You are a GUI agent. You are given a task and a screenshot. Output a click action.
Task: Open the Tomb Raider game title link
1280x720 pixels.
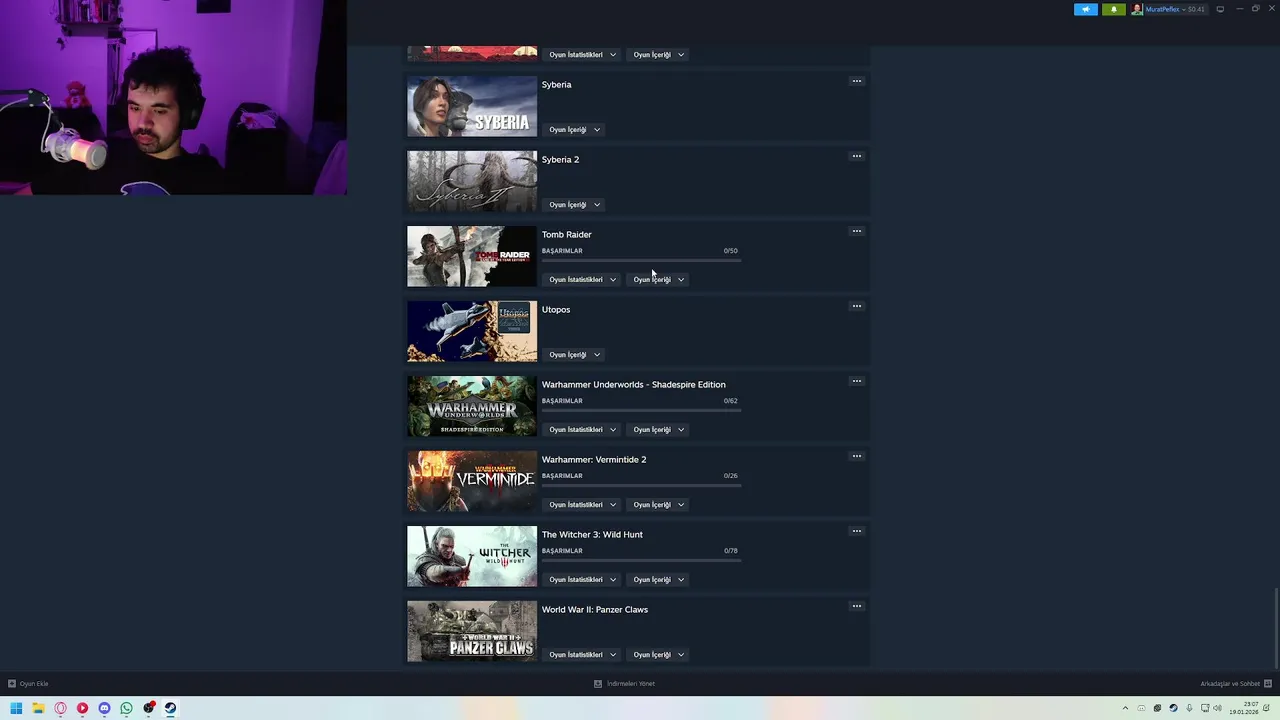click(566, 235)
